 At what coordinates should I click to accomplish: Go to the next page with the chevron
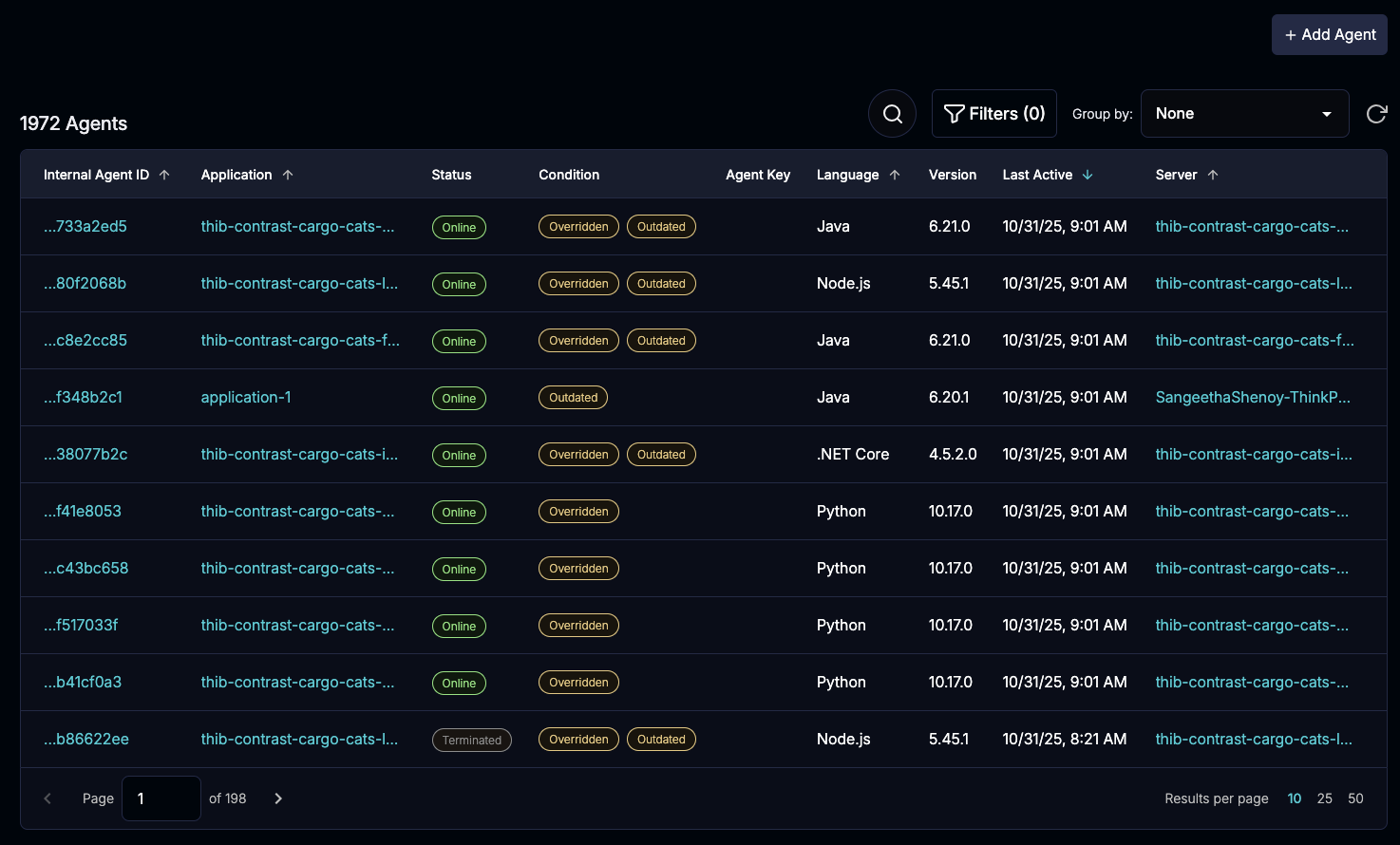tap(277, 798)
